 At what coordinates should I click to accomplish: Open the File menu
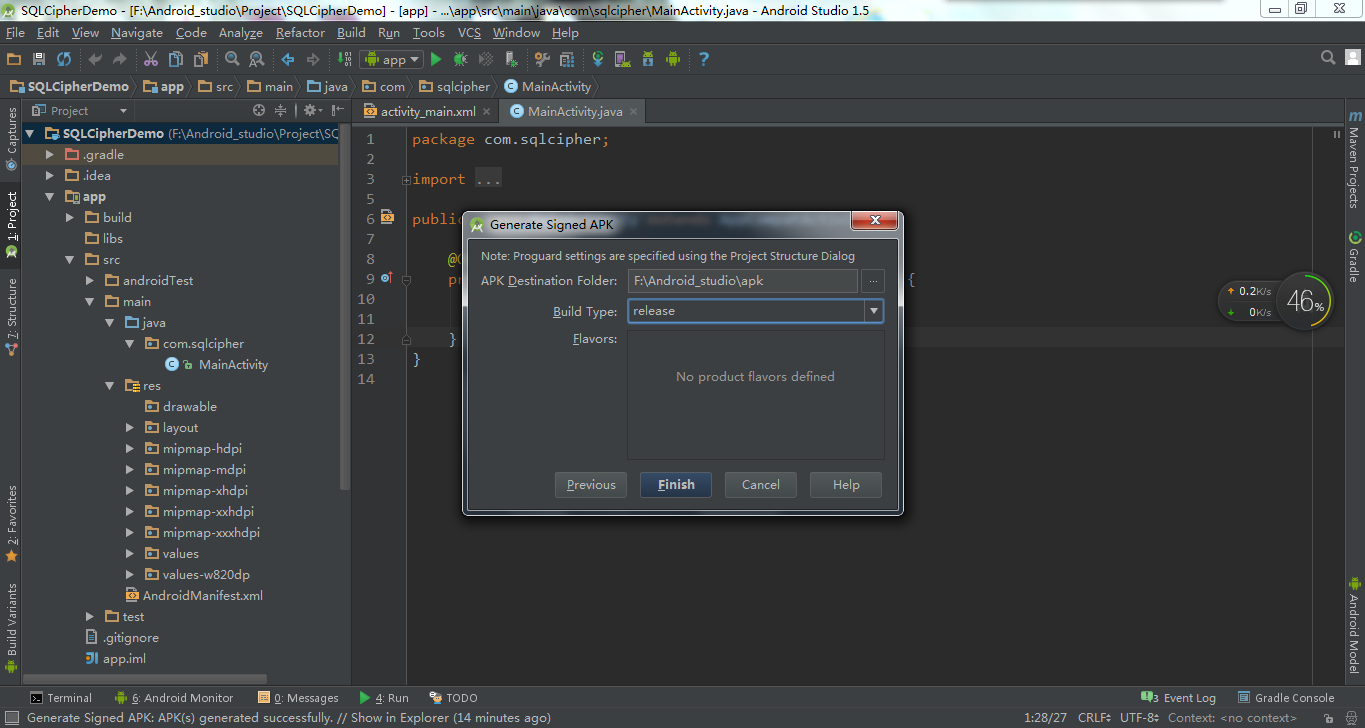pos(15,32)
